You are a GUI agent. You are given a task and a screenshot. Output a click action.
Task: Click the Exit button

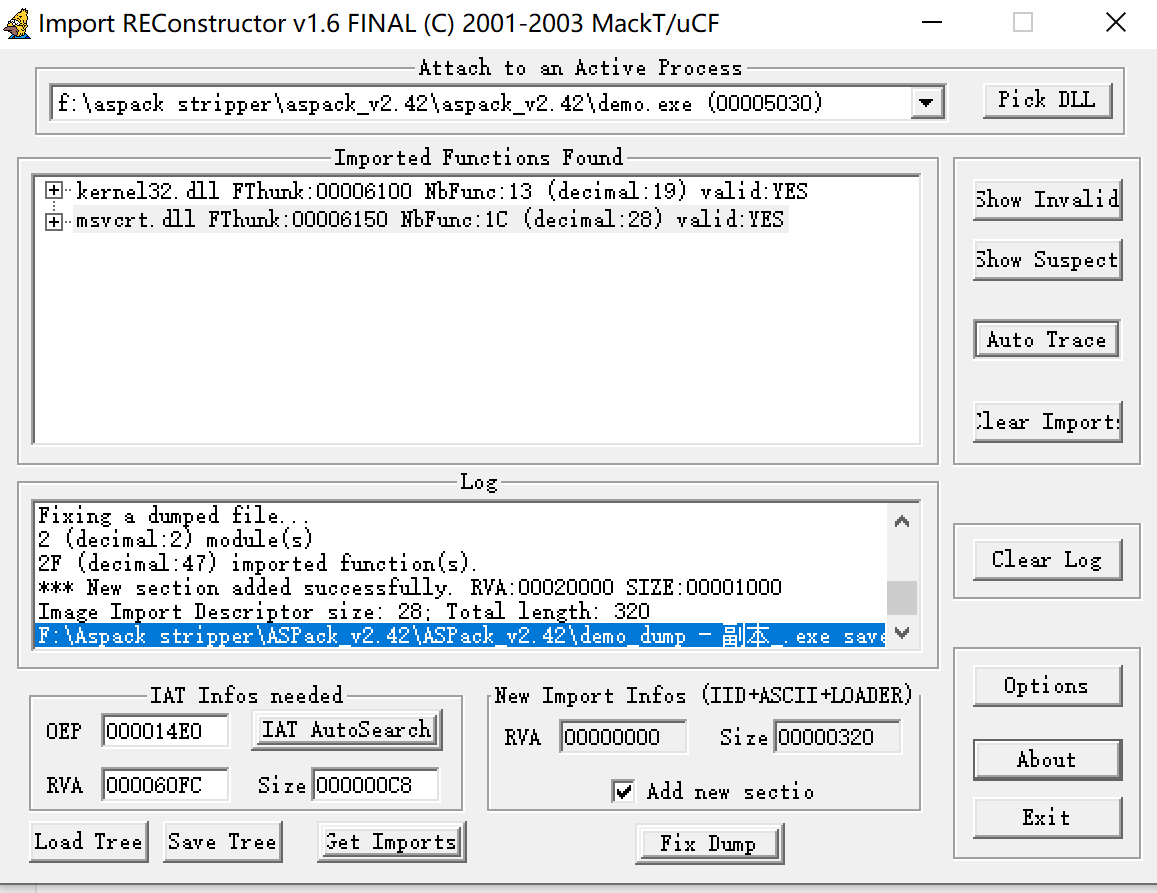point(1046,817)
